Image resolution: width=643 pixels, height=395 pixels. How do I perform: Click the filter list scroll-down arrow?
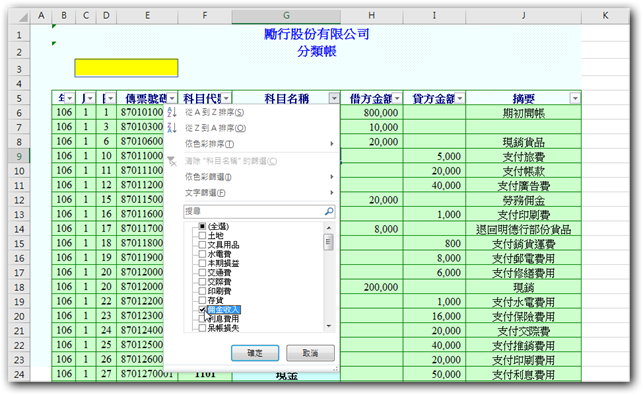328,327
